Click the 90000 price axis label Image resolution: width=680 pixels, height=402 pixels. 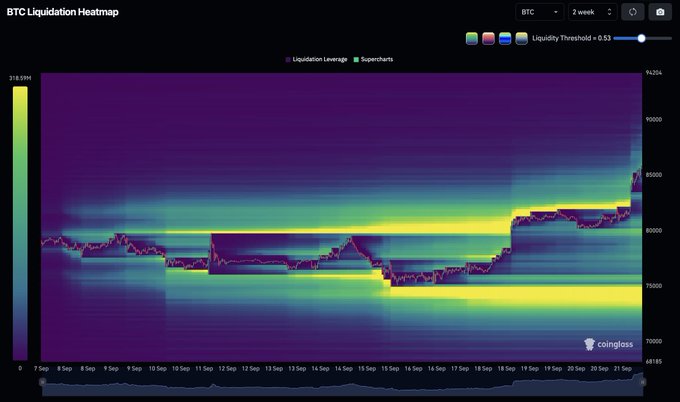[x=654, y=119]
